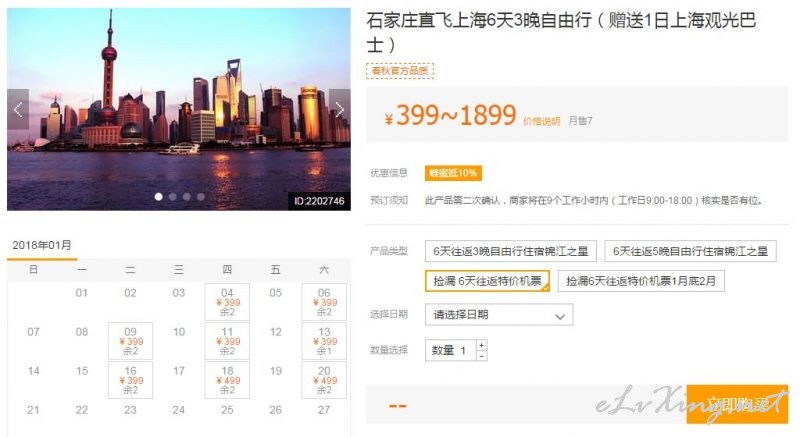The width and height of the screenshot is (800, 437).
Task: Choose 6天往返3晚自由行住宿锦江之星 product type
Action: click(511, 251)
